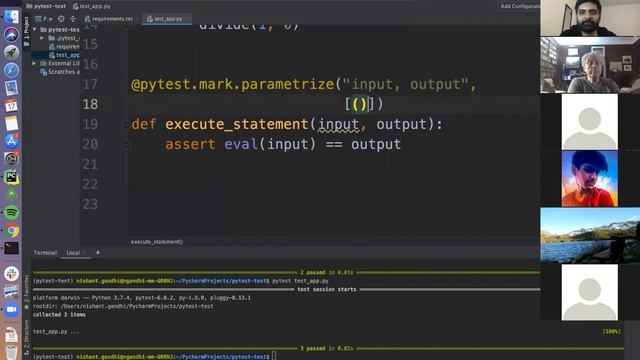
Task: Expand the .pytest_cache folder
Action: (x=42, y=38)
